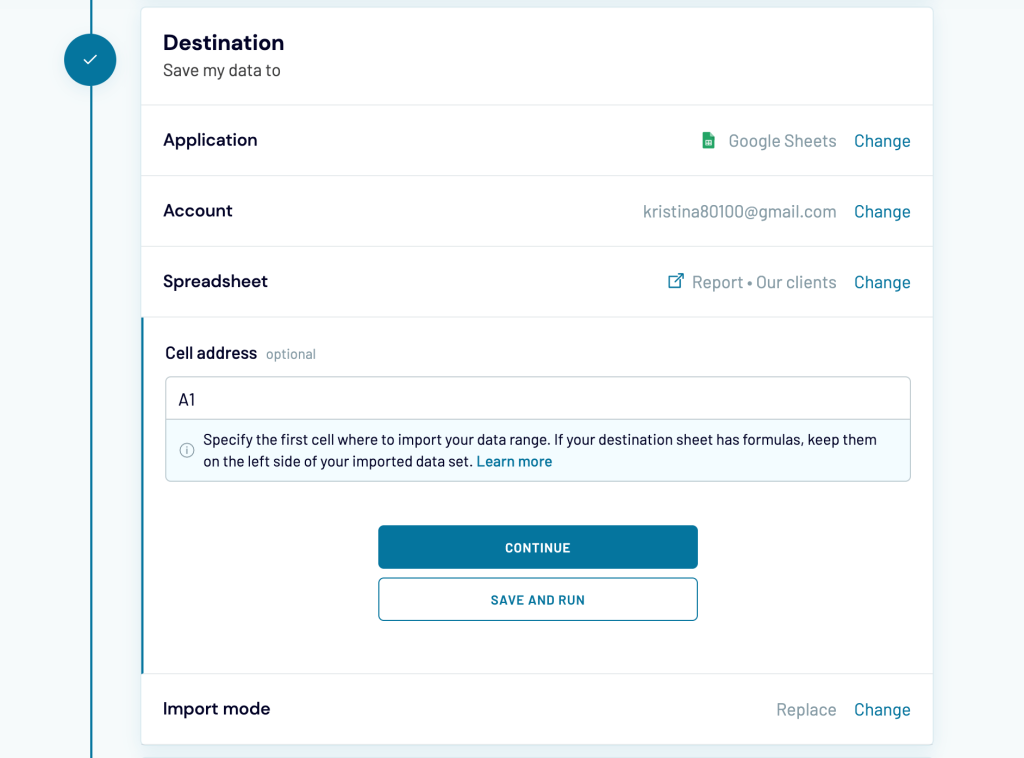The height and width of the screenshot is (758, 1024).
Task: Click the Account row label
Action: click(198, 210)
